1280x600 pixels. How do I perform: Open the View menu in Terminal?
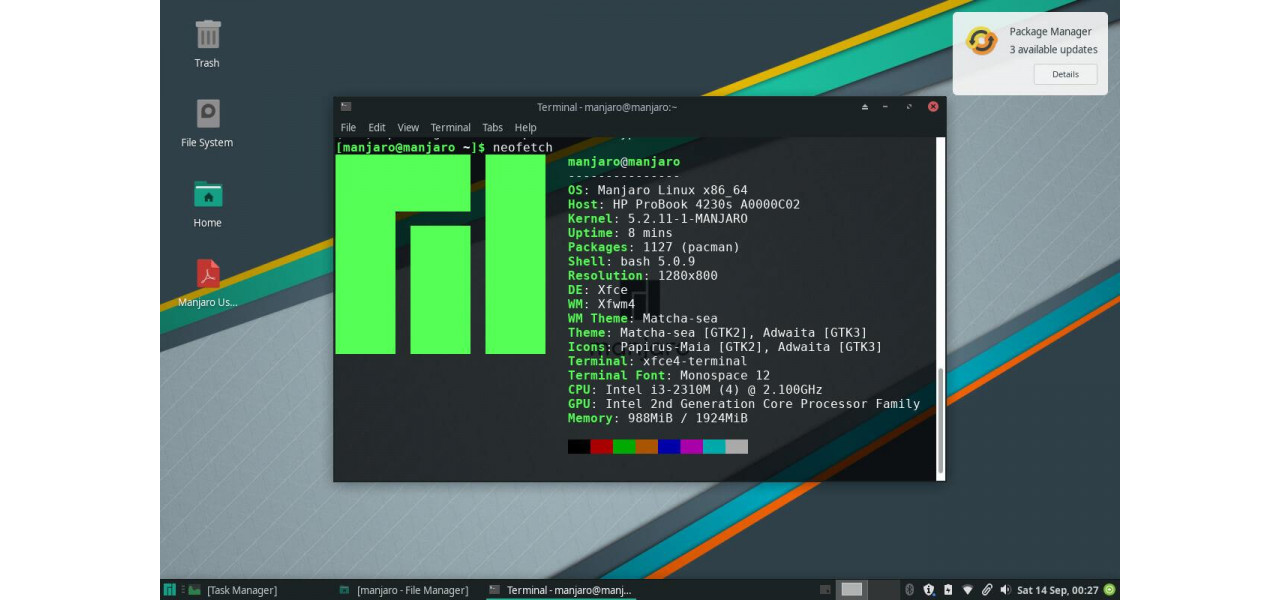tap(408, 128)
